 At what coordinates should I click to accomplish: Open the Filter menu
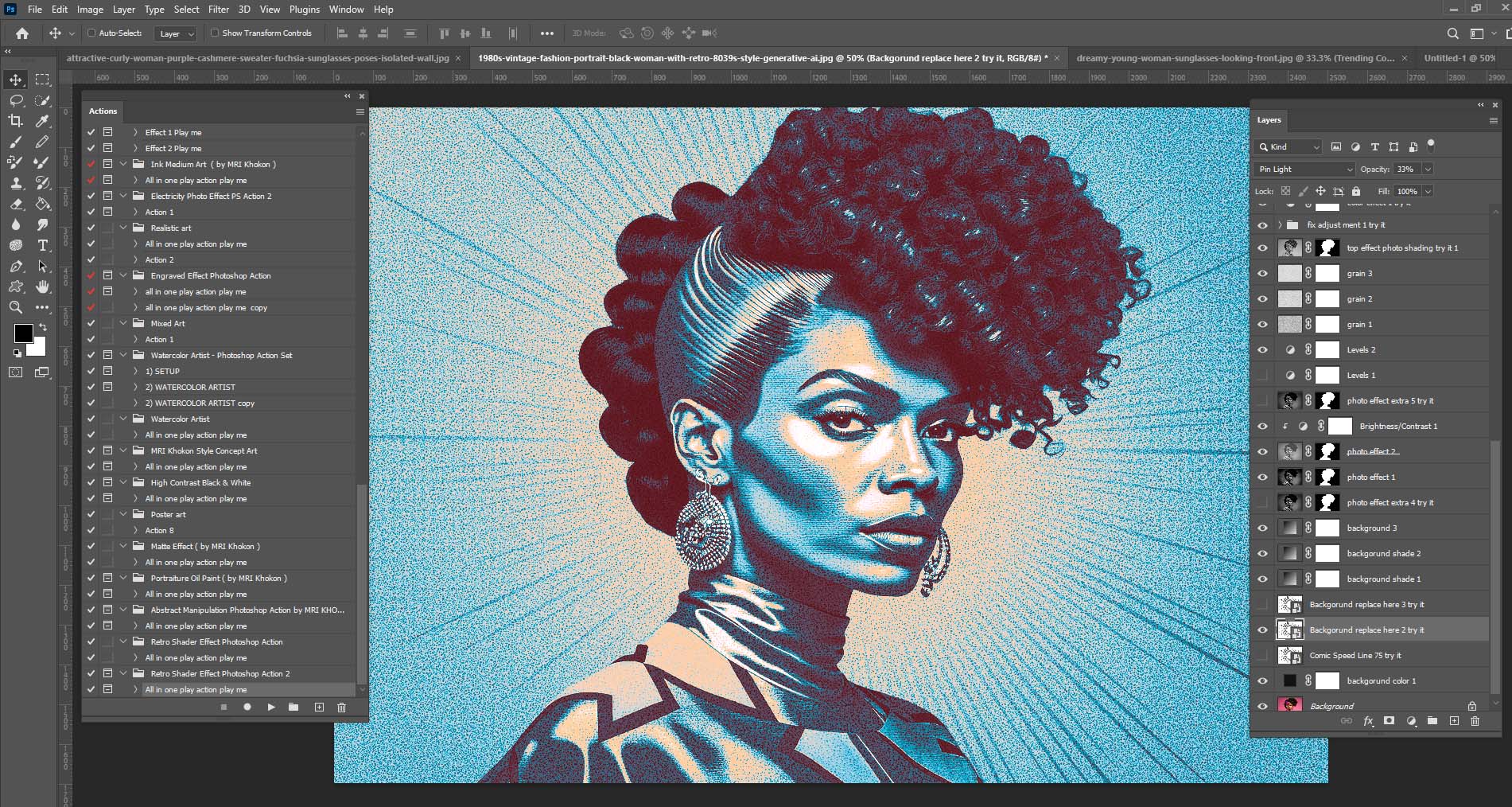218,10
